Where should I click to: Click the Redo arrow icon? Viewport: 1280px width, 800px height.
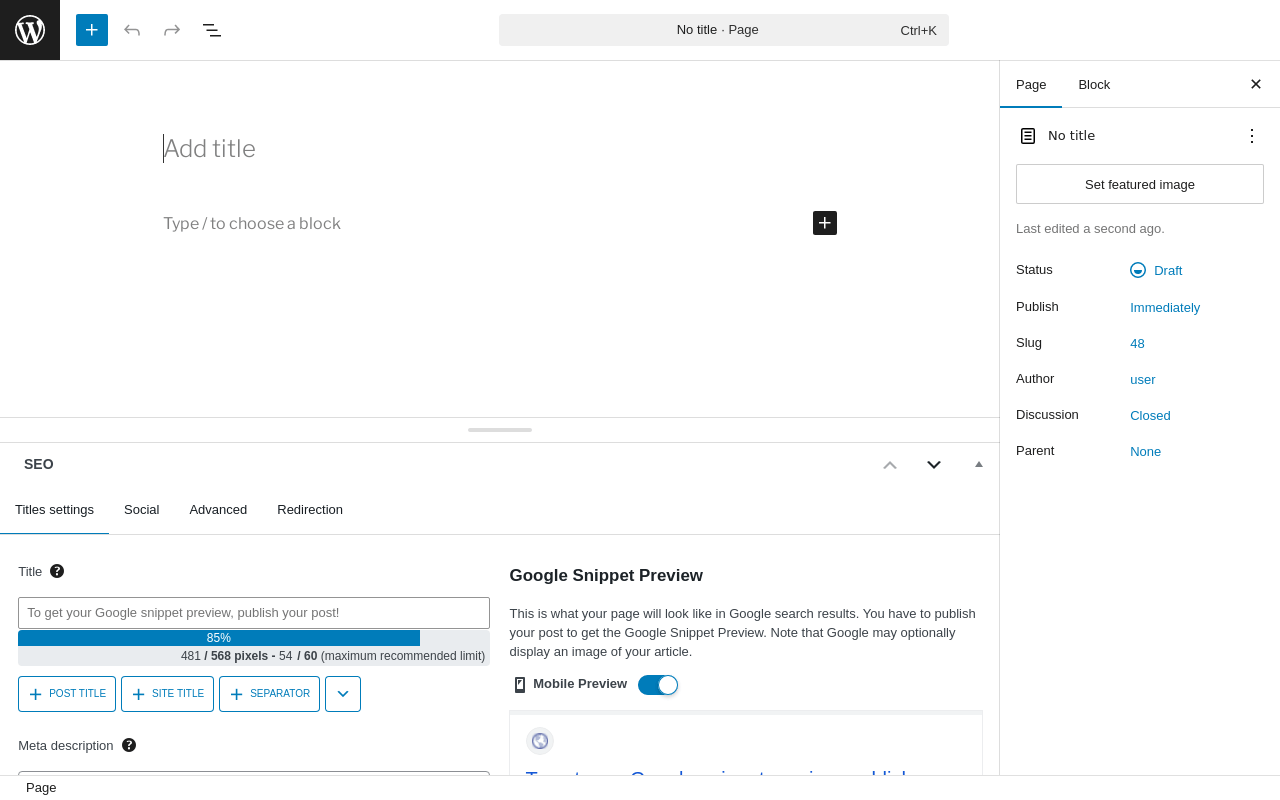click(x=172, y=30)
